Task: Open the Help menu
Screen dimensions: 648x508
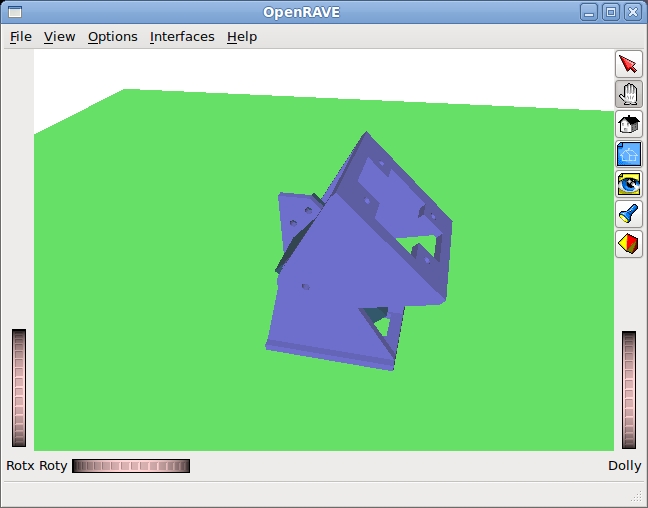Action: pos(242,37)
